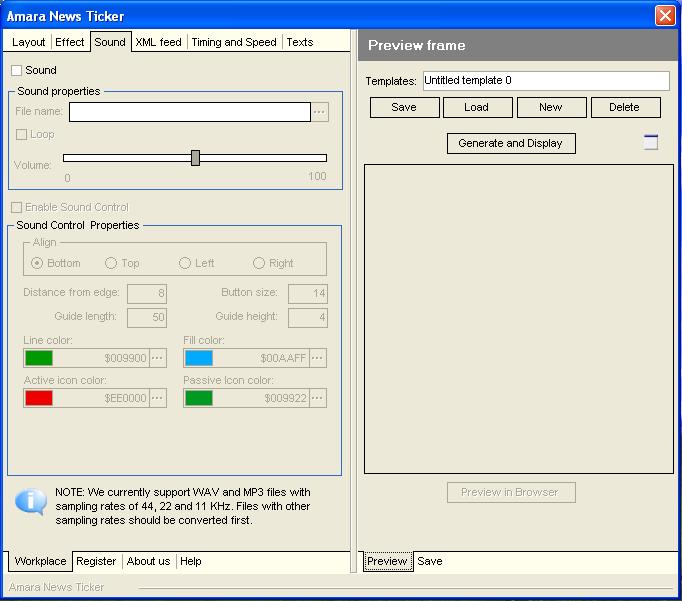Close the Amara News Ticker window

pyautogui.click(x=665, y=16)
